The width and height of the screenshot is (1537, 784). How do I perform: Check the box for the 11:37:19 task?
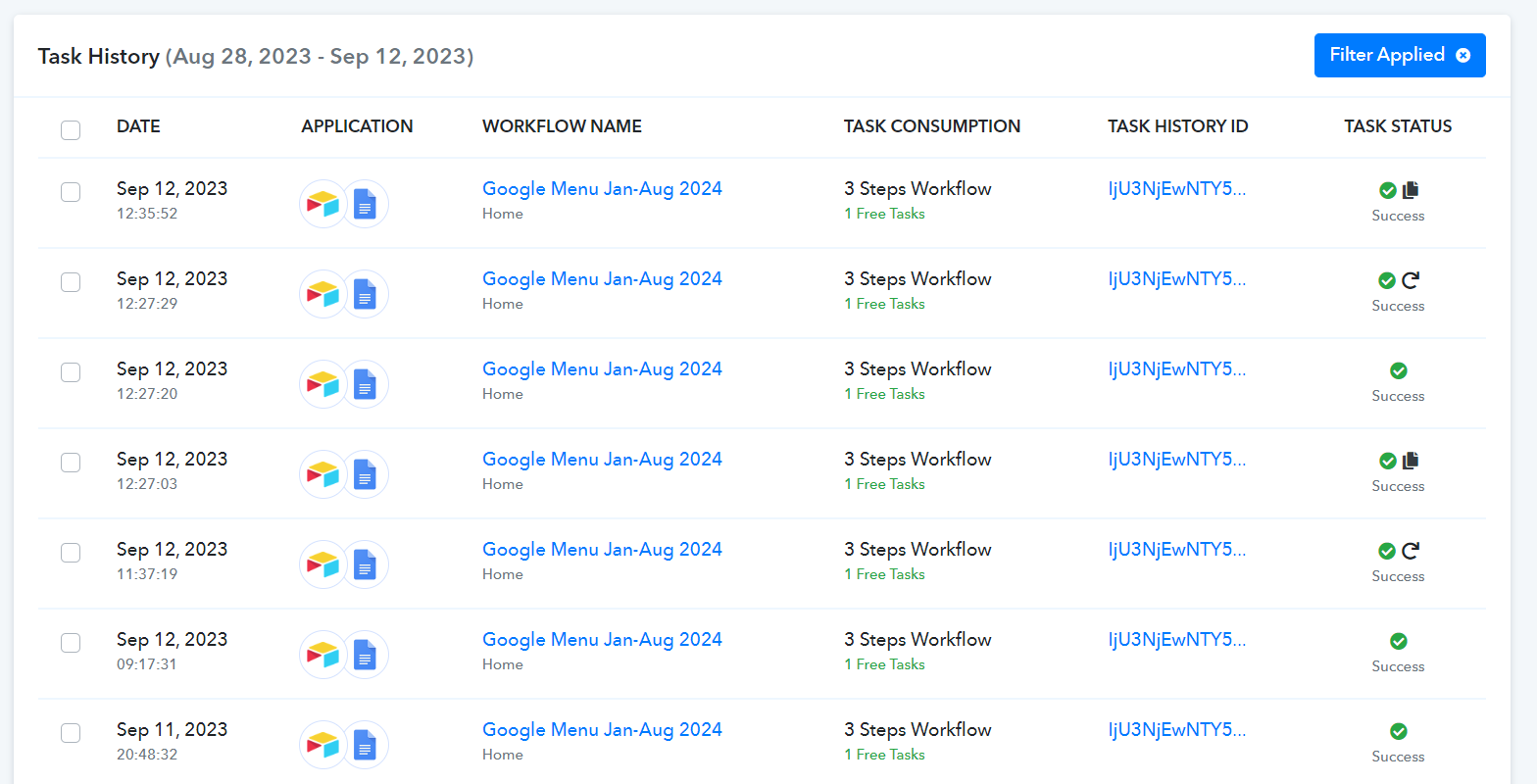click(71, 553)
